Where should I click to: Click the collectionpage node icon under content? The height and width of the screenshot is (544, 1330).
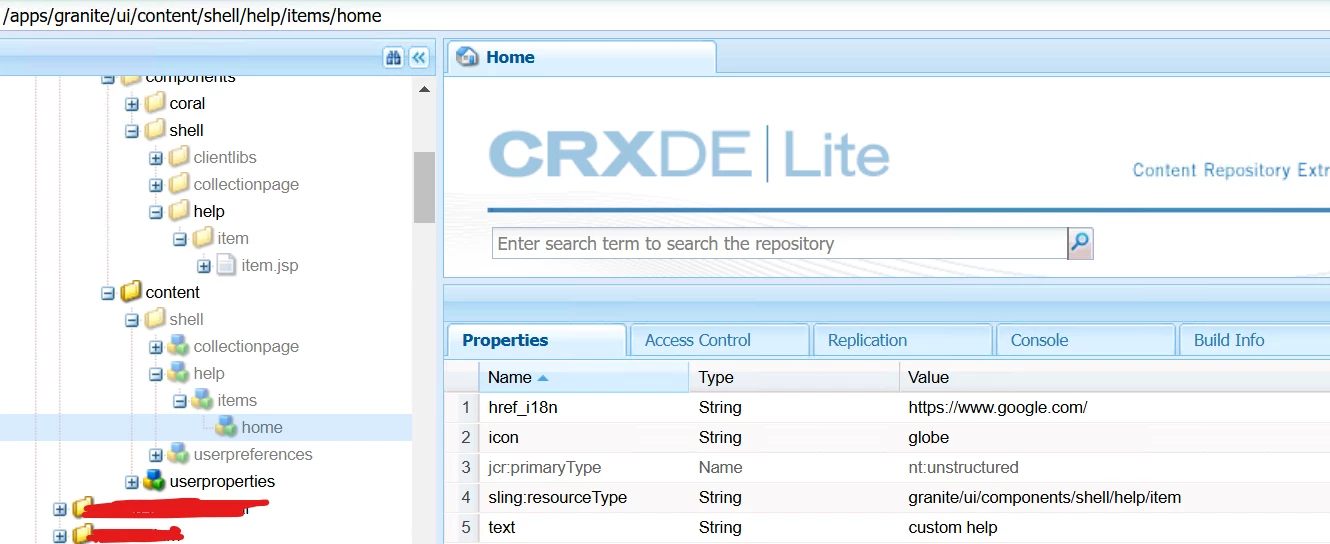(x=178, y=346)
